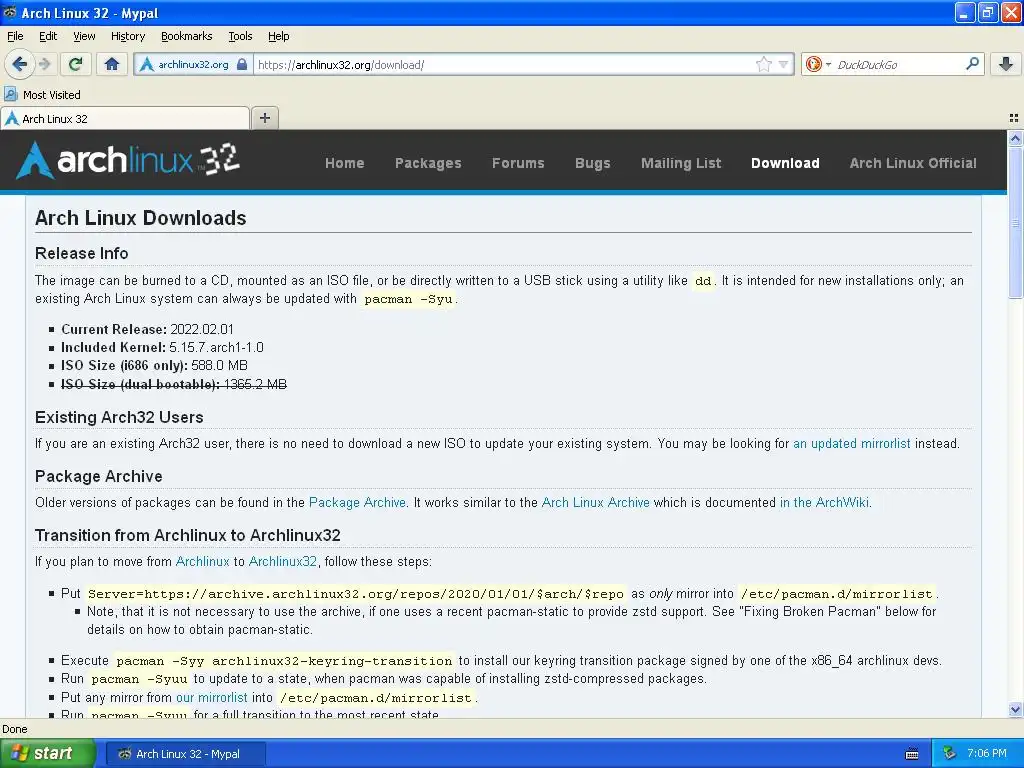Click the 'Current Release: 2022.02.01' line
Viewport: 1024px width, 768px height.
point(147,329)
